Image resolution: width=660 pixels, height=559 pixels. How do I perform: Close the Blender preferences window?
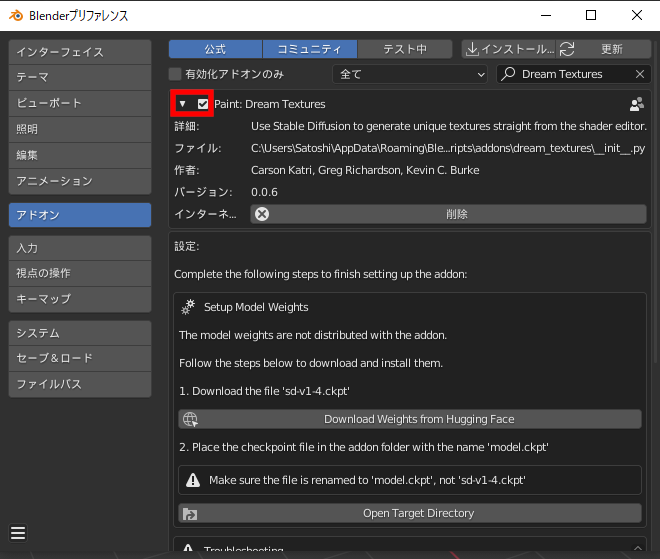click(637, 16)
